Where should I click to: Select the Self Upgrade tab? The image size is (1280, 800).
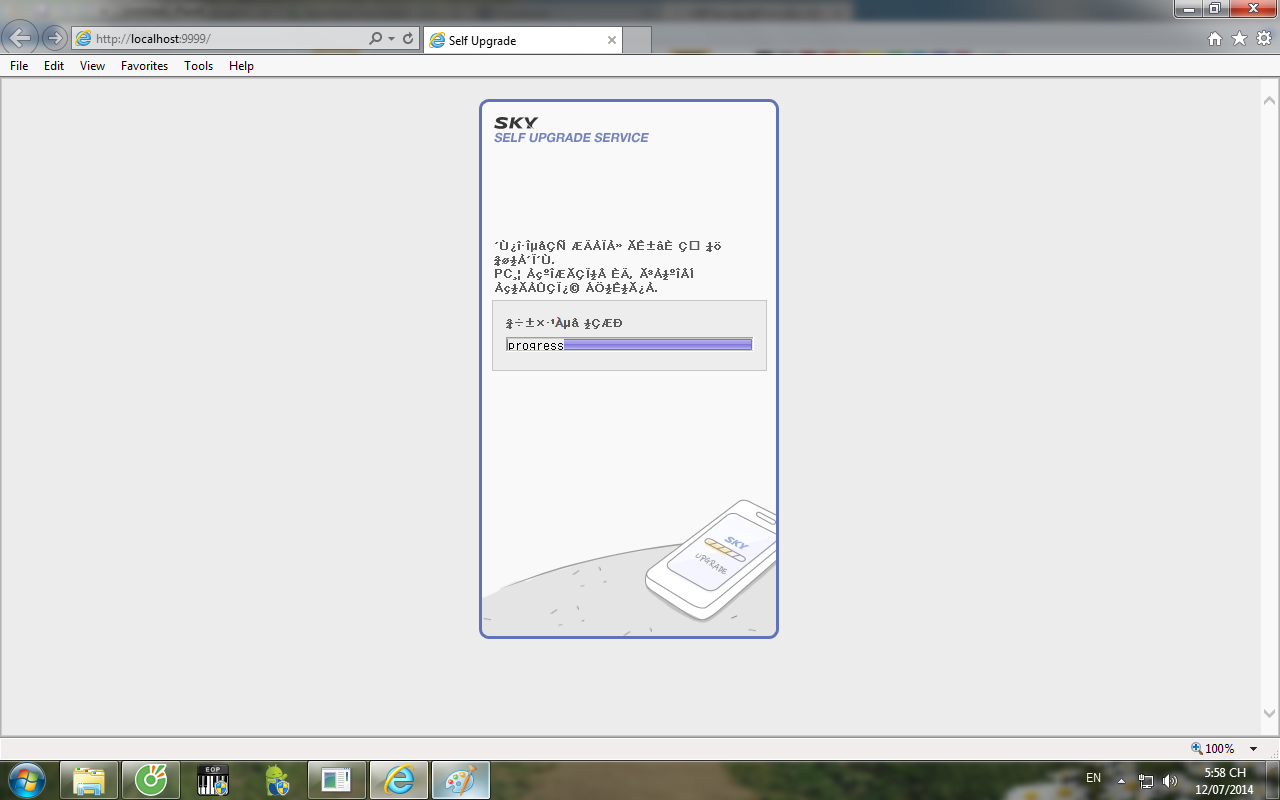point(522,41)
